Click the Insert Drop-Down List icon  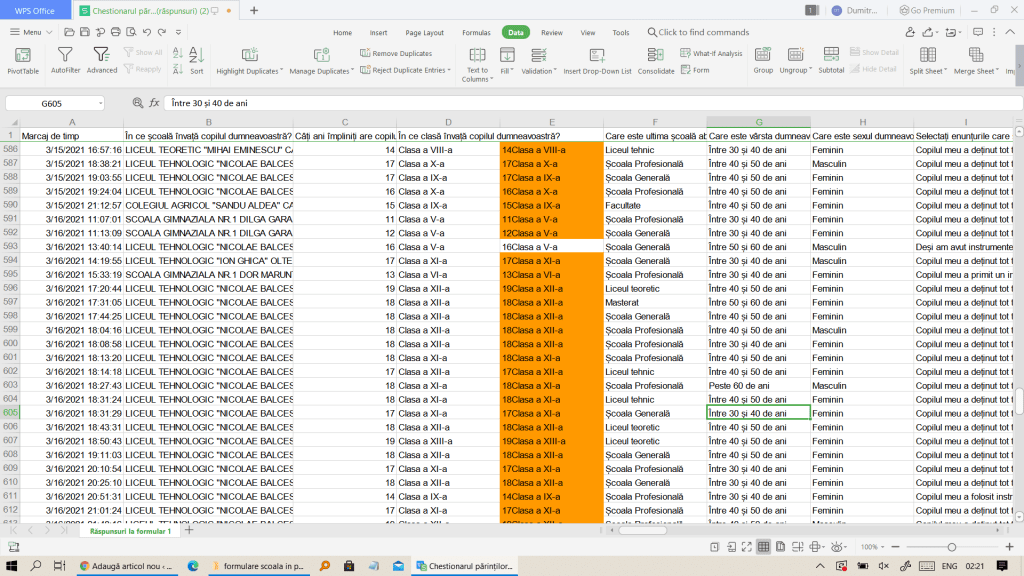tap(597, 56)
